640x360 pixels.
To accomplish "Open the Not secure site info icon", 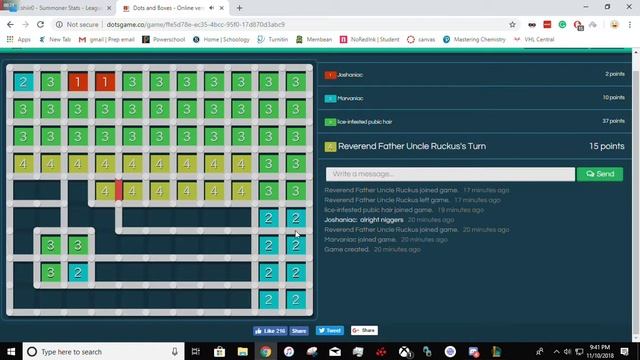I will [59, 24].
